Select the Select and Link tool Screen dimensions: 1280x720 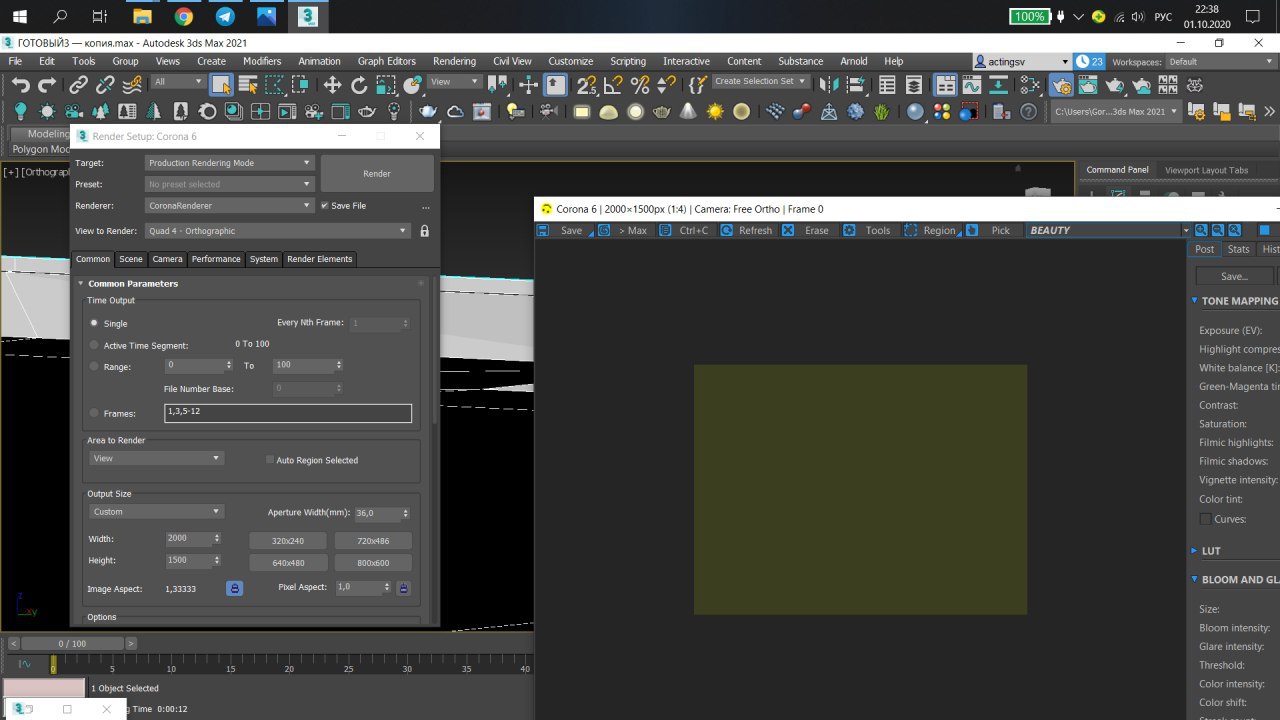pyautogui.click(x=78, y=85)
